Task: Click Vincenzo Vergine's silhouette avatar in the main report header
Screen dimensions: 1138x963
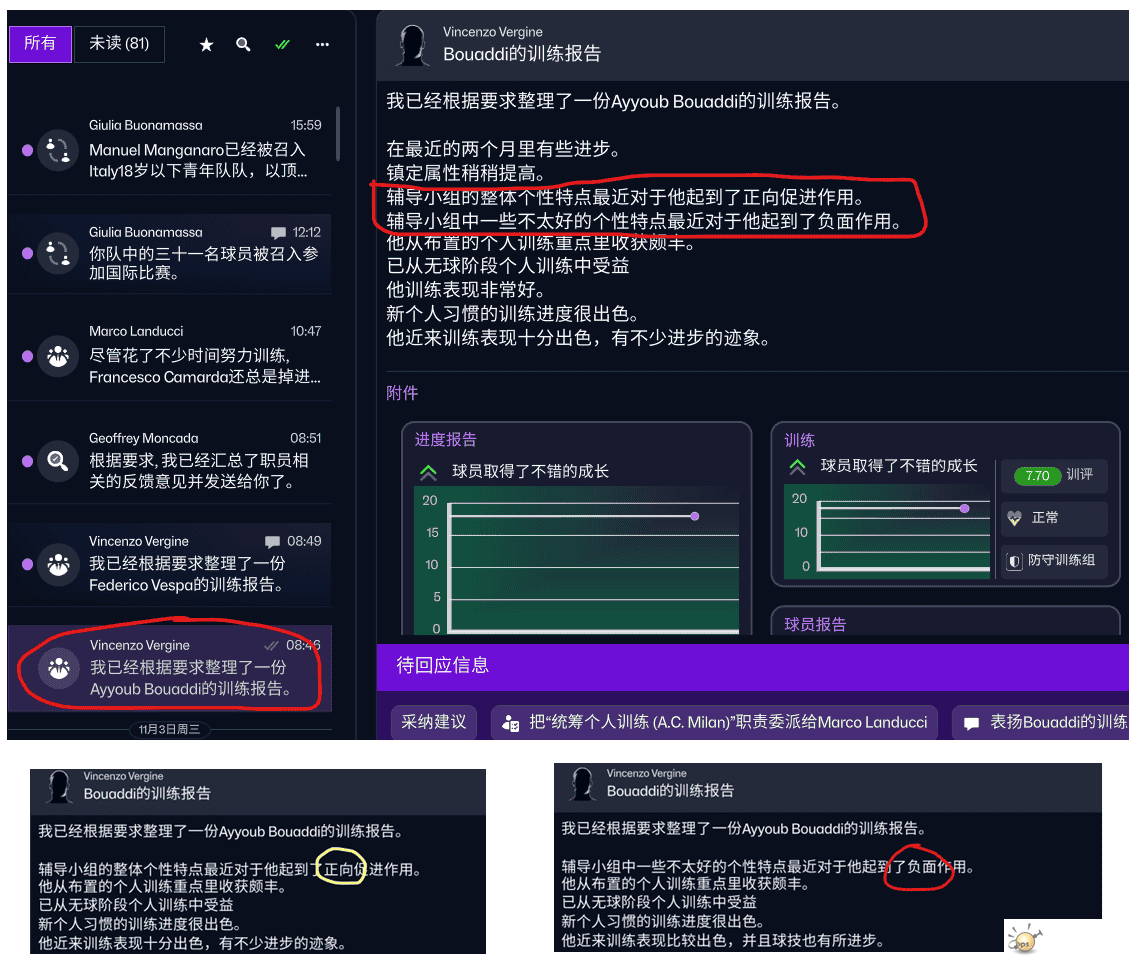Action: 412,45
